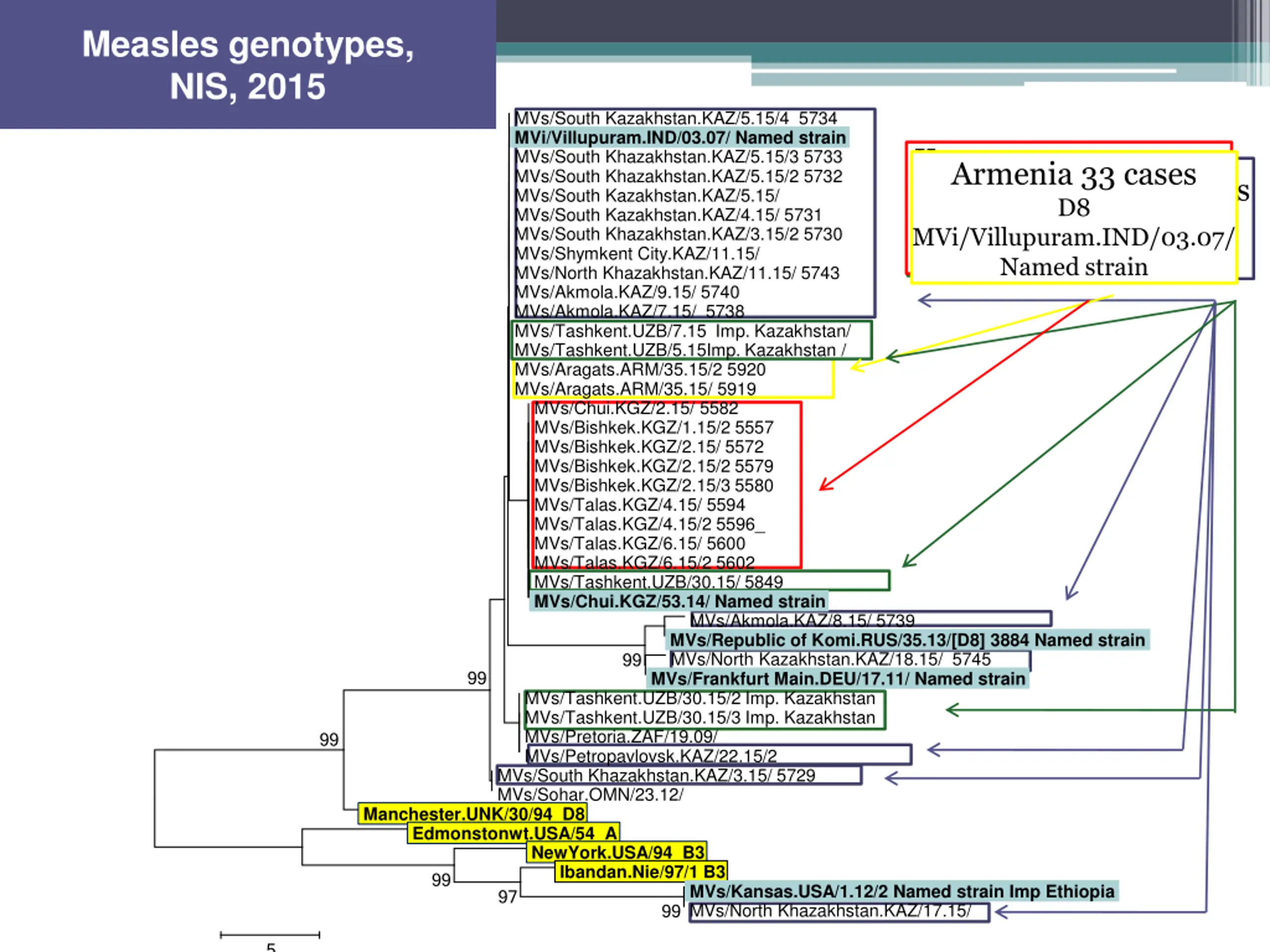Viewport: 1270px width, 952px height.
Task: Click 'MVi/Villupuram.IND/03.07/ Named strain' tree label
Action: pos(680,138)
